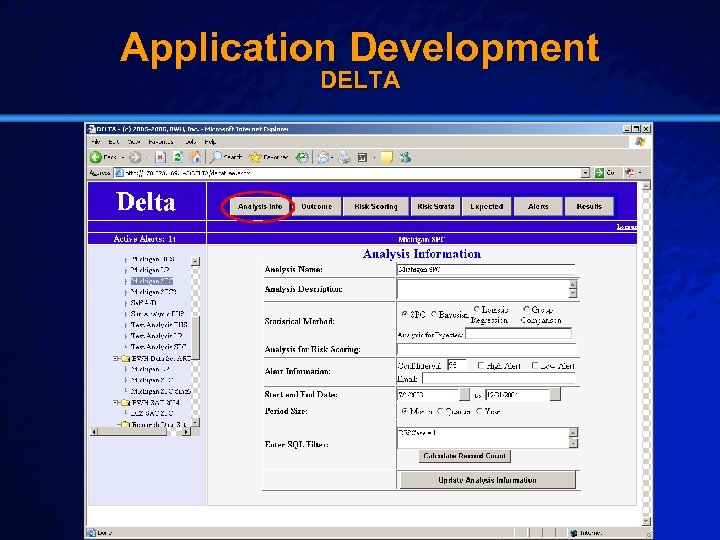Open the Back button history dropdown arrow

(123, 158)
